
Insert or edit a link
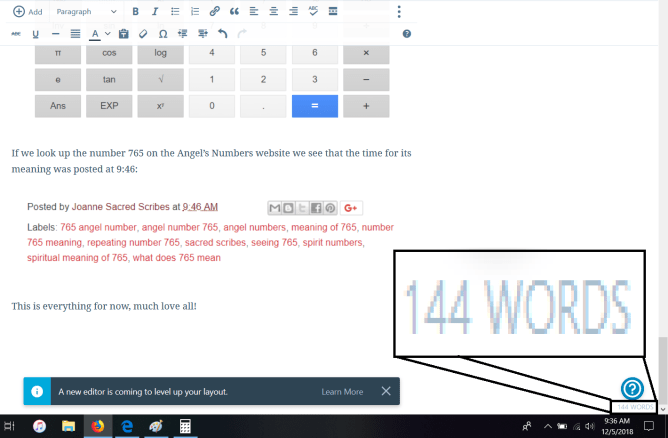click(214, 12)
